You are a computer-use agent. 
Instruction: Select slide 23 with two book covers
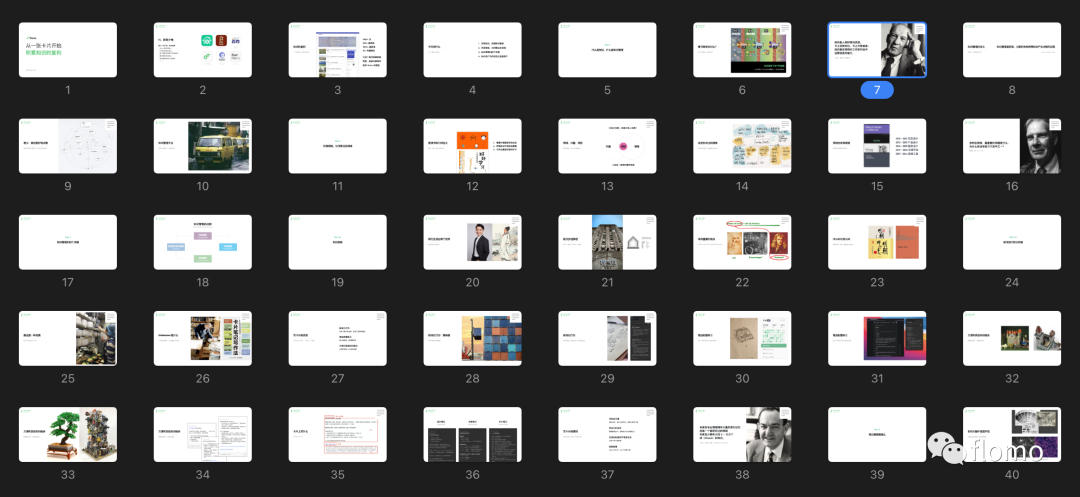878,242
